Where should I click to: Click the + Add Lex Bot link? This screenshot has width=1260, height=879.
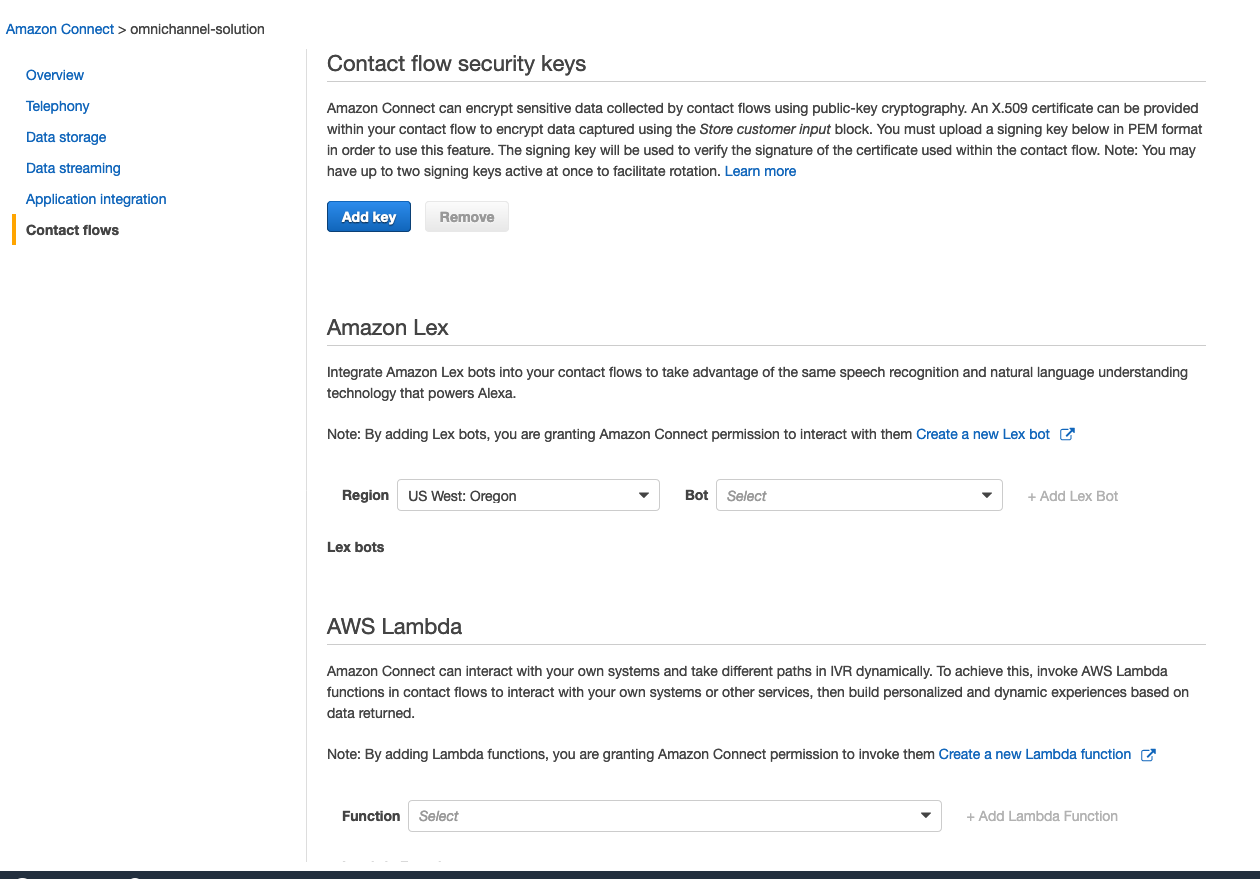(x=1073, y=496)
